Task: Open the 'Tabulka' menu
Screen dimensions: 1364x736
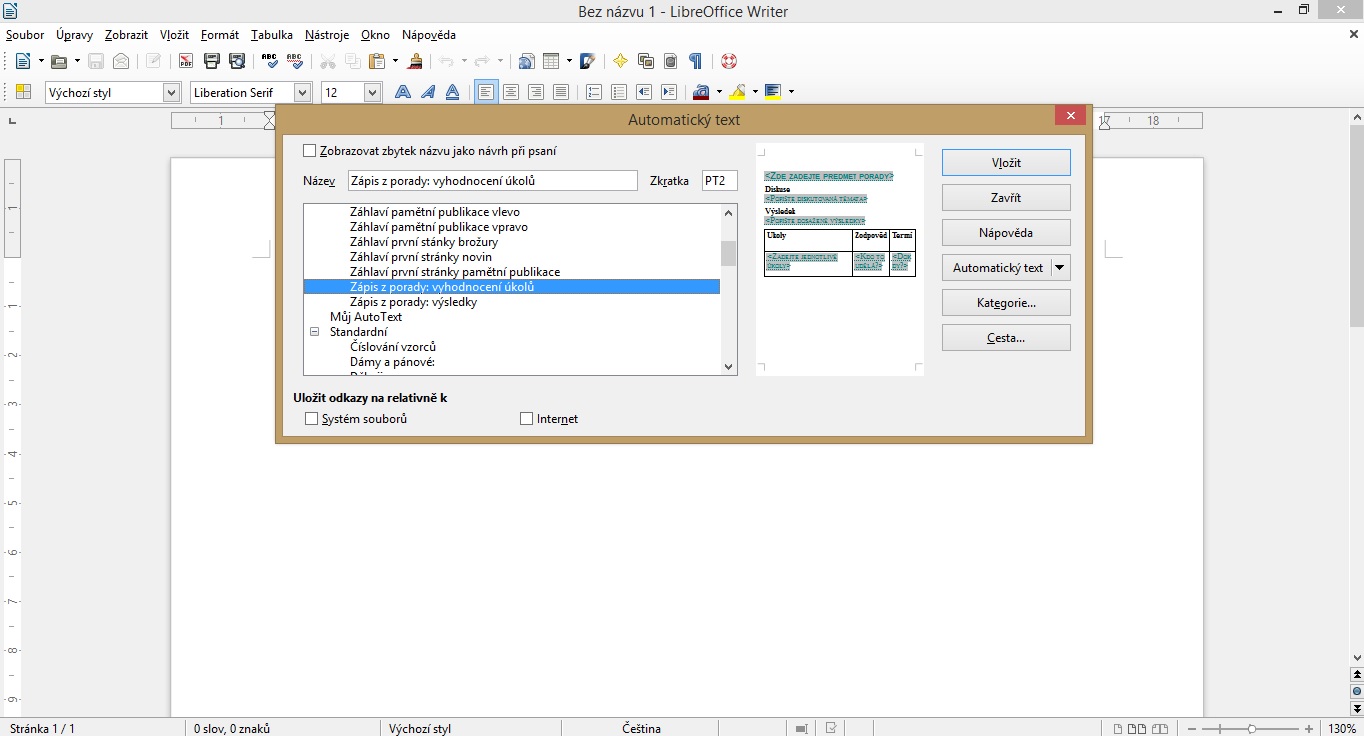Action: pyautogui.click(x=271, y=35)
